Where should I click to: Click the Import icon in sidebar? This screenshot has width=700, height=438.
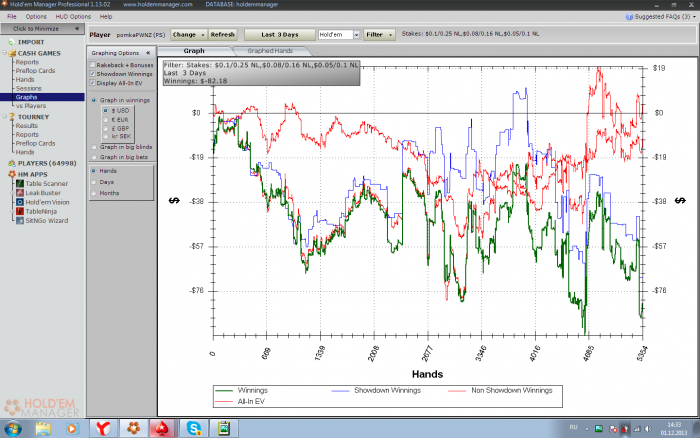point(12,42)
